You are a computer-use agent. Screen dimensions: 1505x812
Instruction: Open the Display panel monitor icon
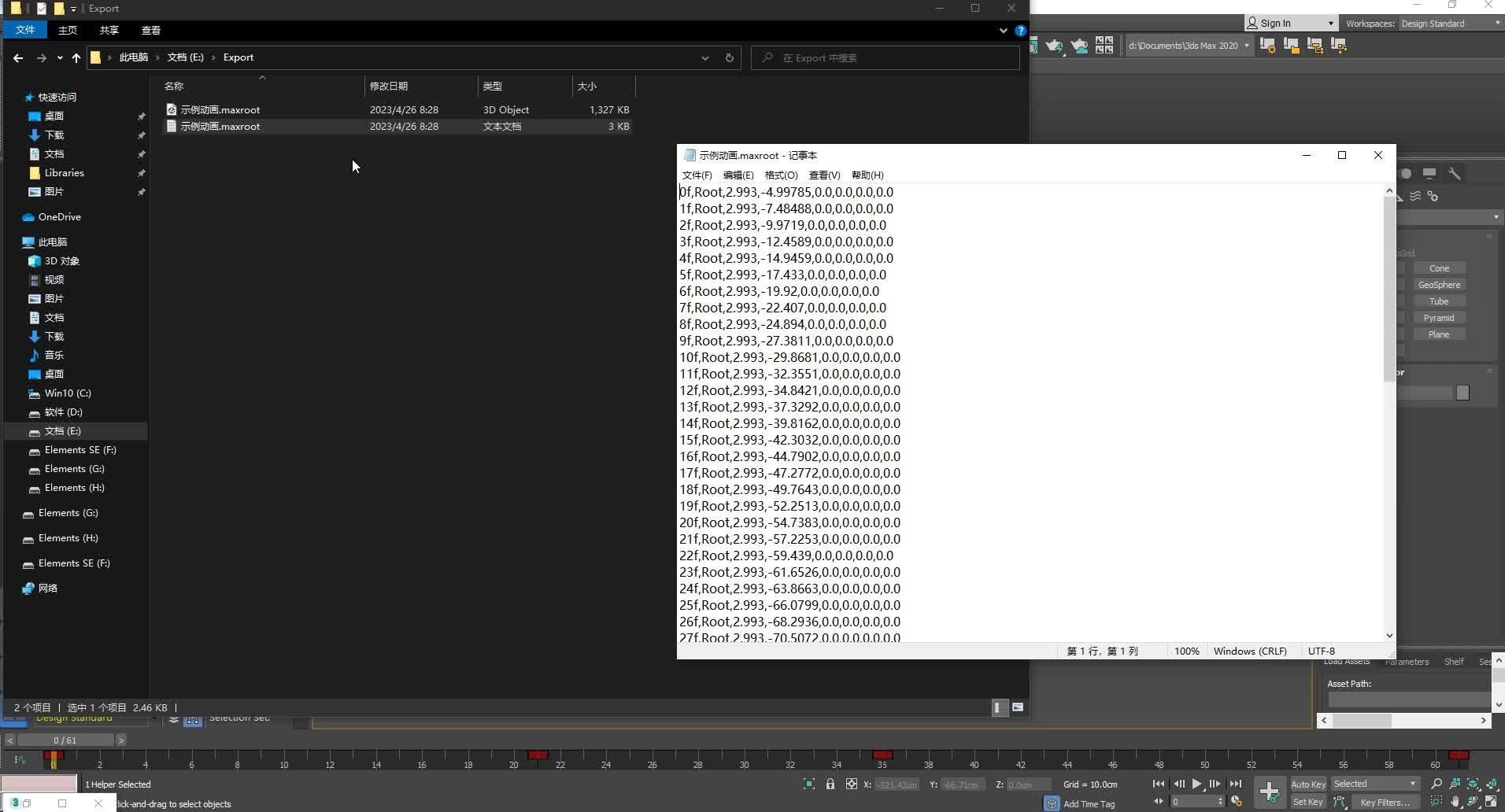coord(1429,173)
